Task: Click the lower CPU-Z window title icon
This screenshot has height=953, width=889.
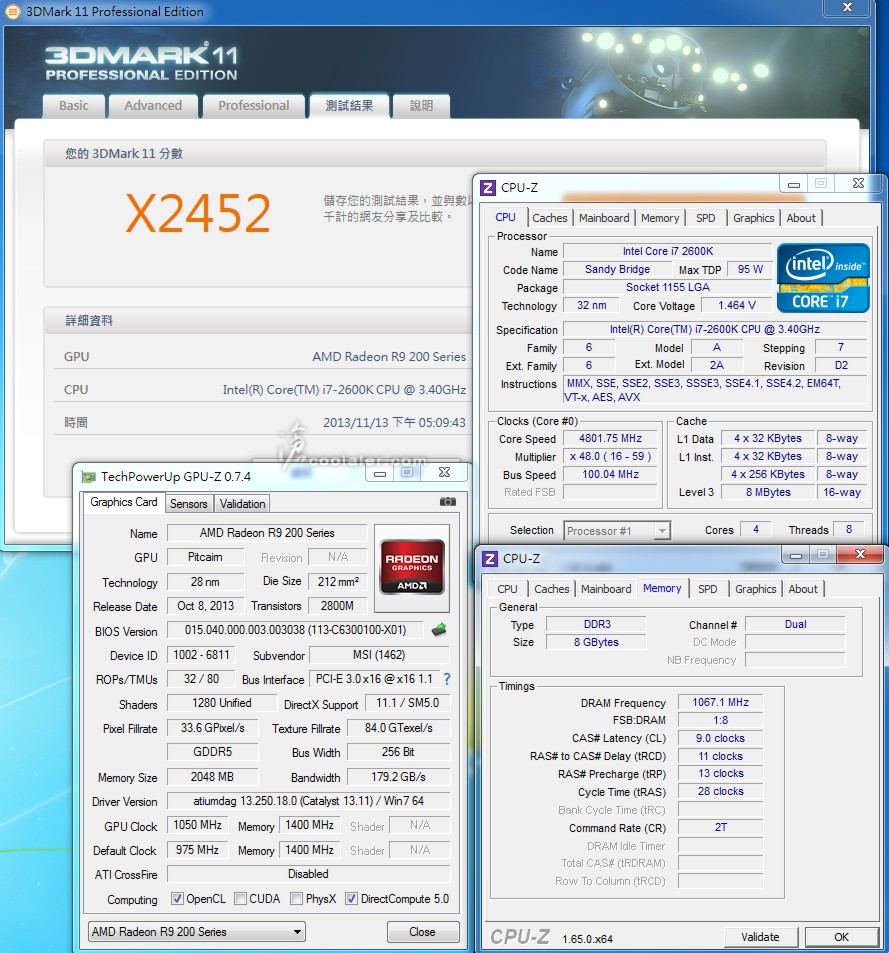Action: (x=490, y=558)
